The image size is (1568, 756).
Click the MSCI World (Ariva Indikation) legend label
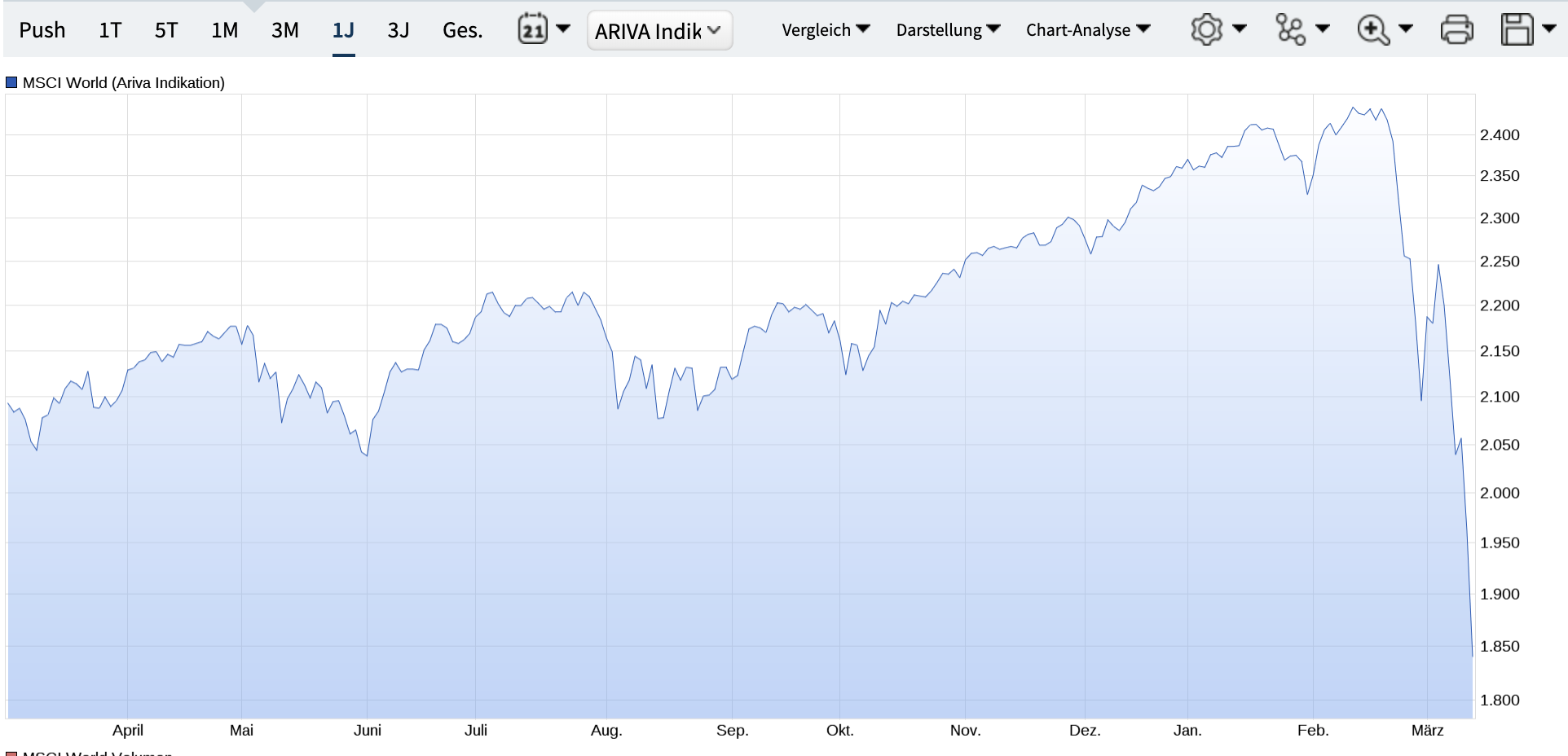click(x=124, y=82)
